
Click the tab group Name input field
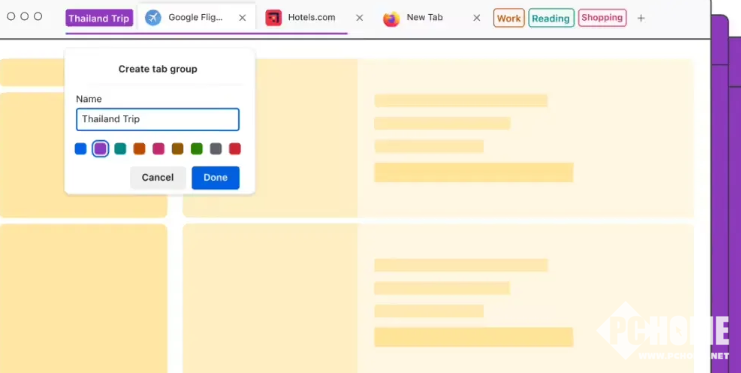158,119
